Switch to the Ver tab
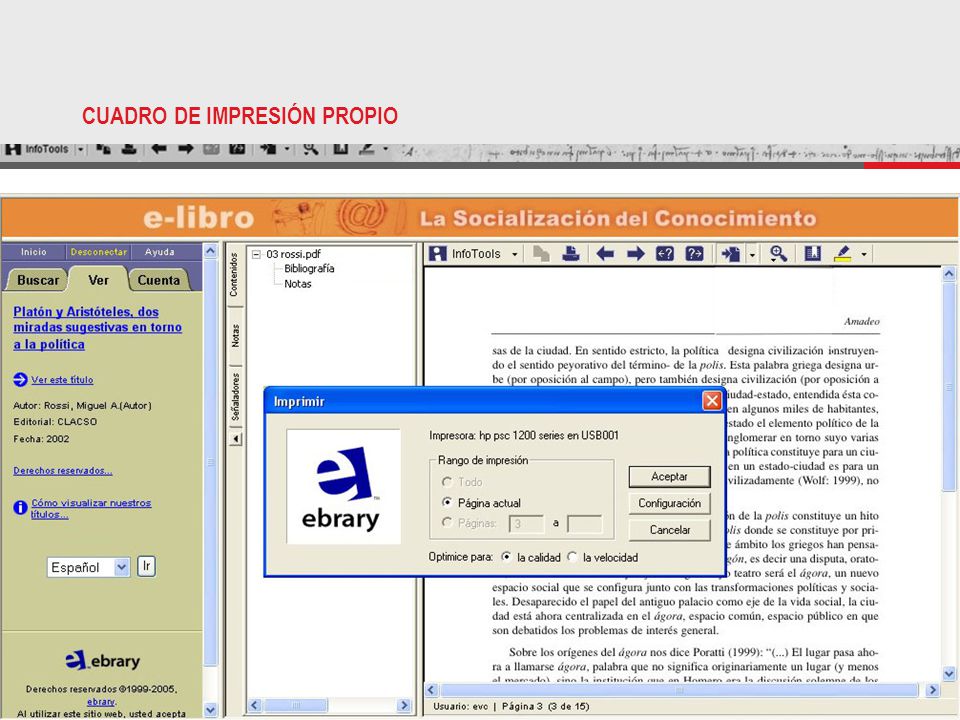 click(x=98, y=280)
